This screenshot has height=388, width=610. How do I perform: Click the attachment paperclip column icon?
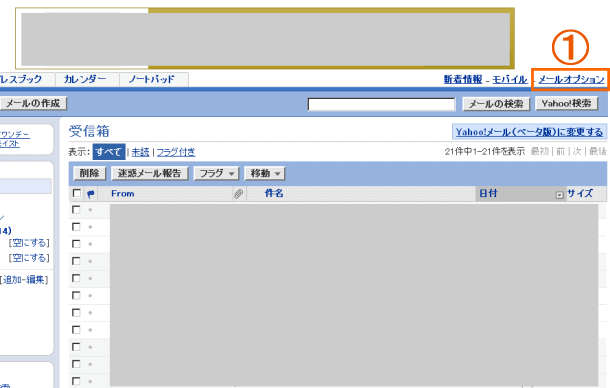click(x=238, y=193)
